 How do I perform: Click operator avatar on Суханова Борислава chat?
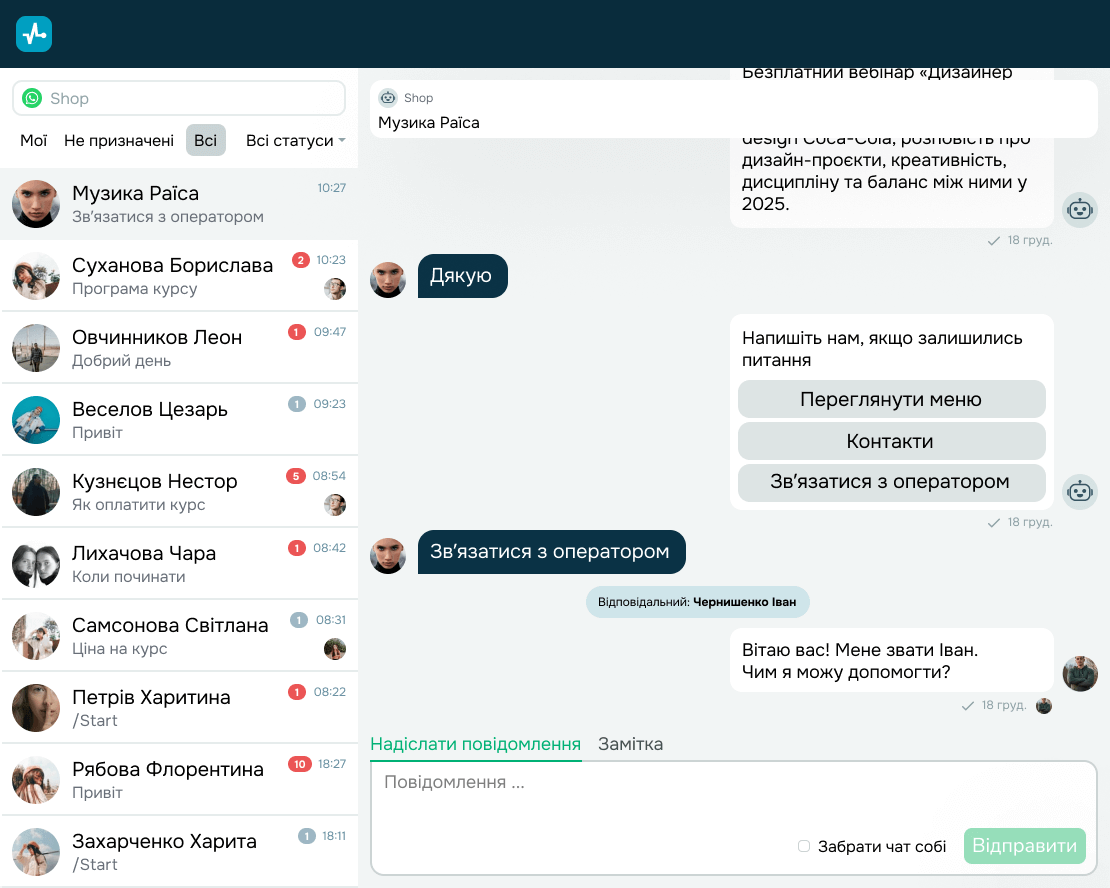point(335,288)
